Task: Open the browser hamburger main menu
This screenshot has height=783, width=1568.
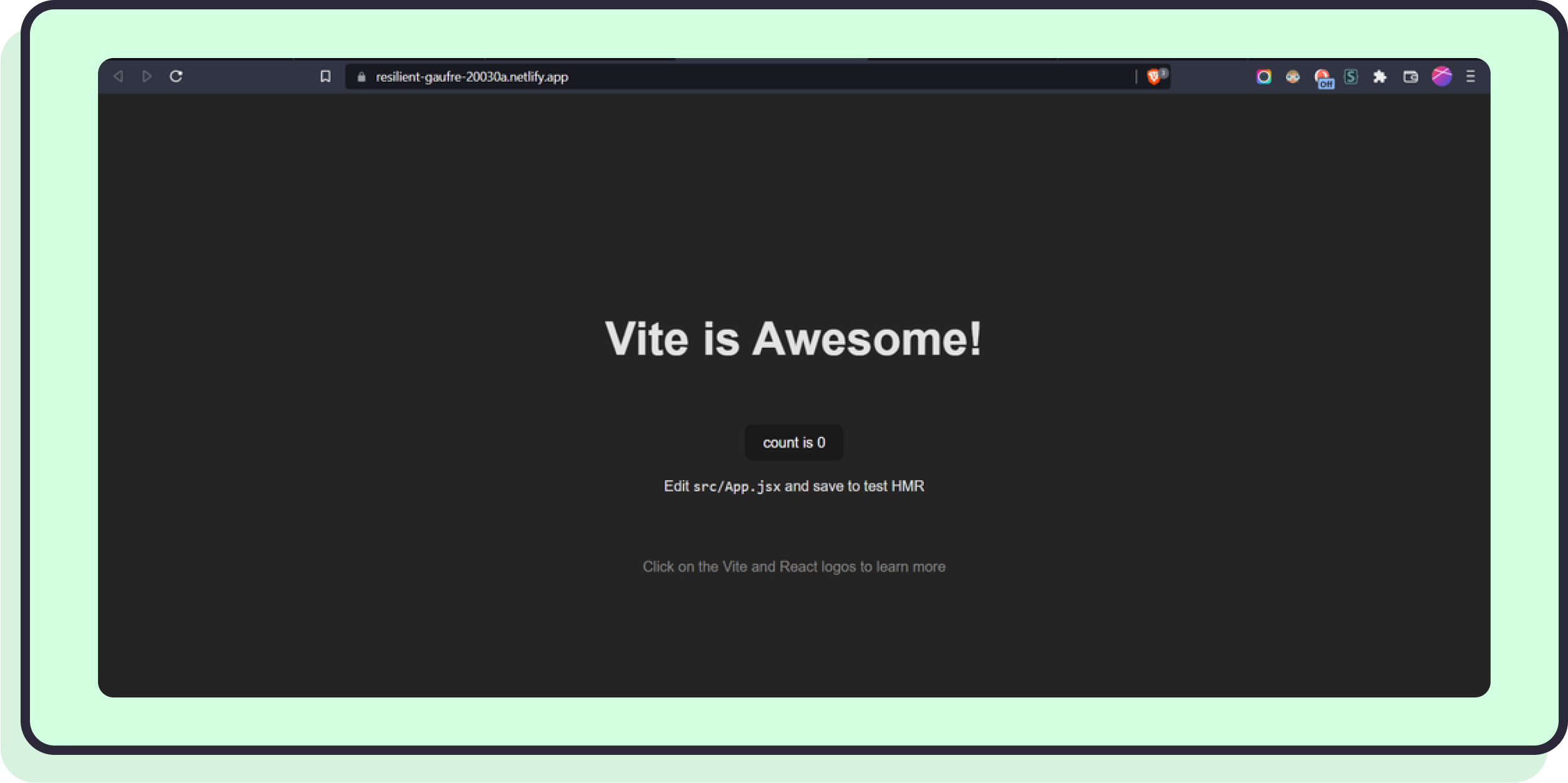Action: tap(1471, 76)
